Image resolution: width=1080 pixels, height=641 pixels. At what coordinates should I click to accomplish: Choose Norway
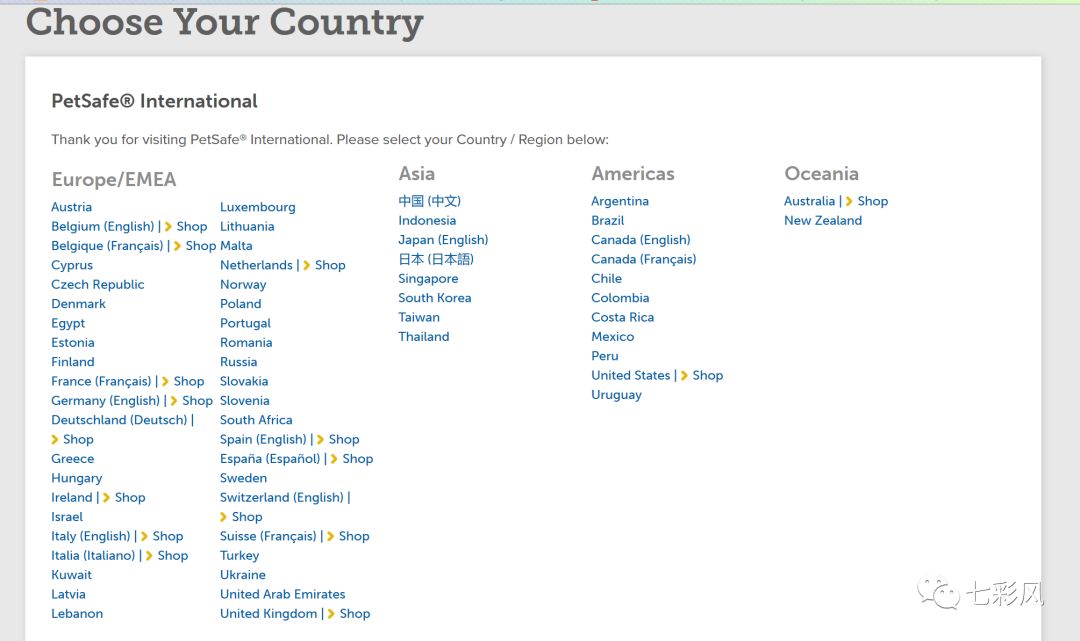[243, 284]
